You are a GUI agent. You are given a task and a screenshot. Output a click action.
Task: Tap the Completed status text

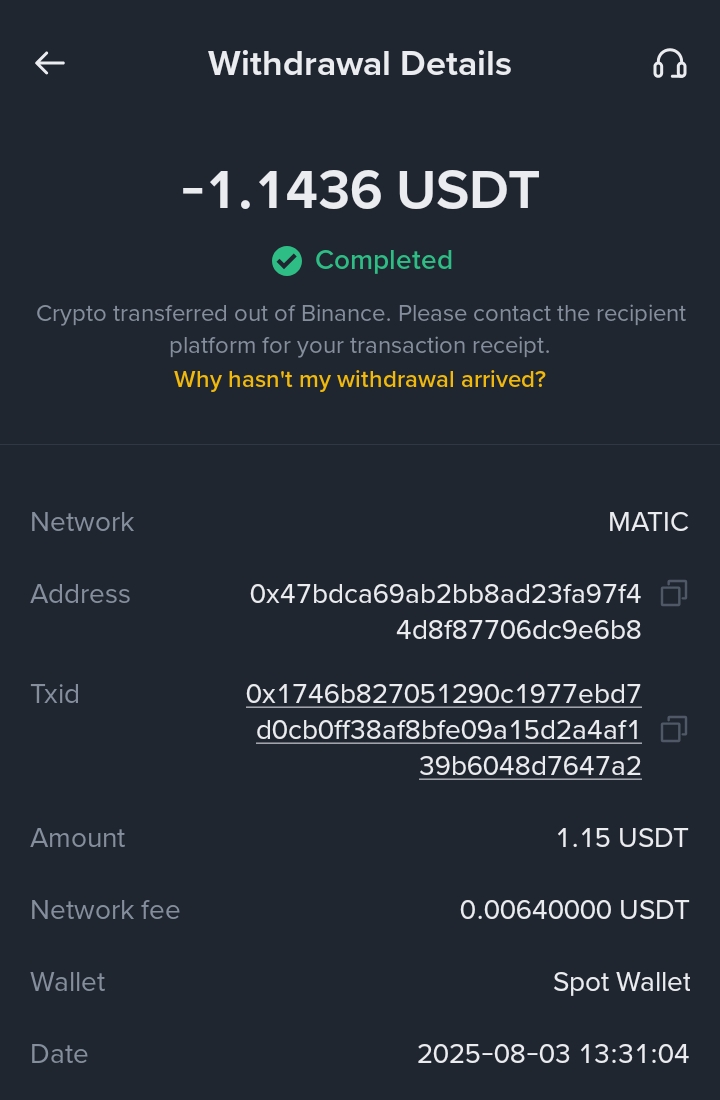(x=384, y=260)
